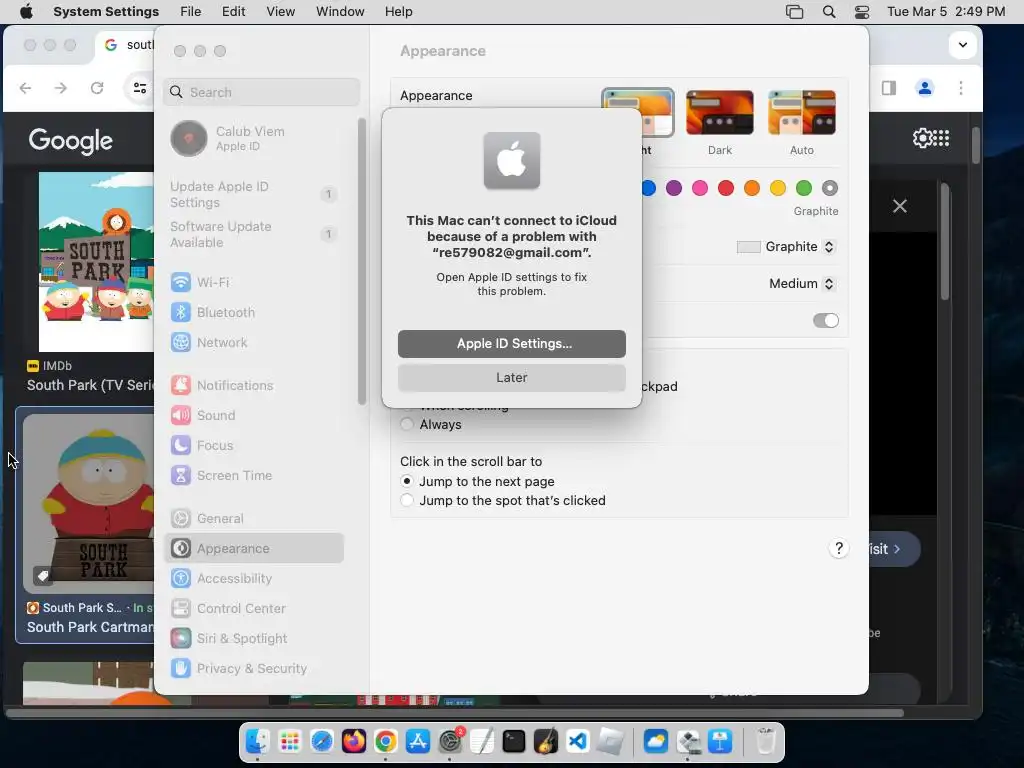Open Screen Time hourglass icon

click(x=181, y=475)
